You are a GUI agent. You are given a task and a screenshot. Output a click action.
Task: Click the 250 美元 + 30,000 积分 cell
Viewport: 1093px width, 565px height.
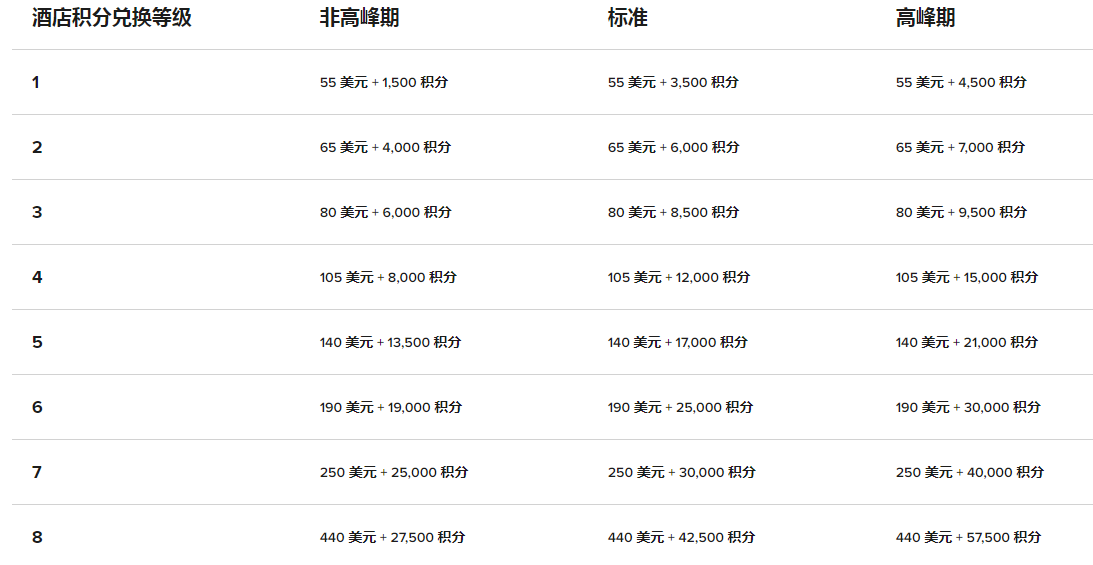click(x=681, y=472)
